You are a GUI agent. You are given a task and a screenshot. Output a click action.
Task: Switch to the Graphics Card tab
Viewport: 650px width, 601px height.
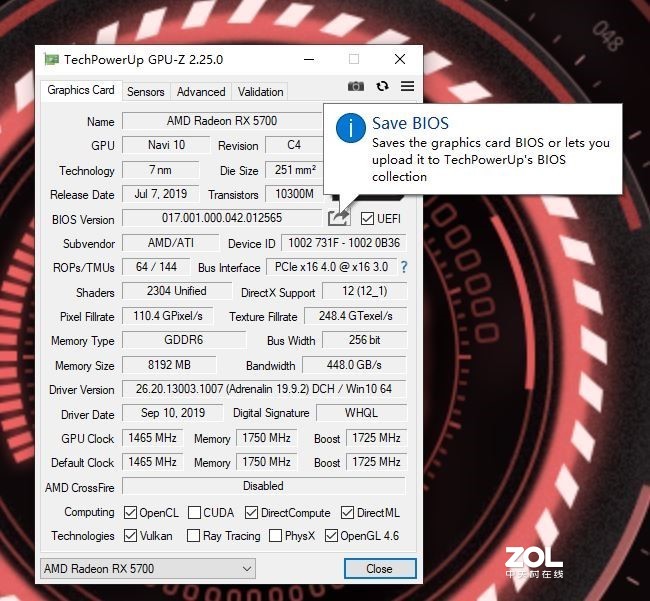point(81,90)
